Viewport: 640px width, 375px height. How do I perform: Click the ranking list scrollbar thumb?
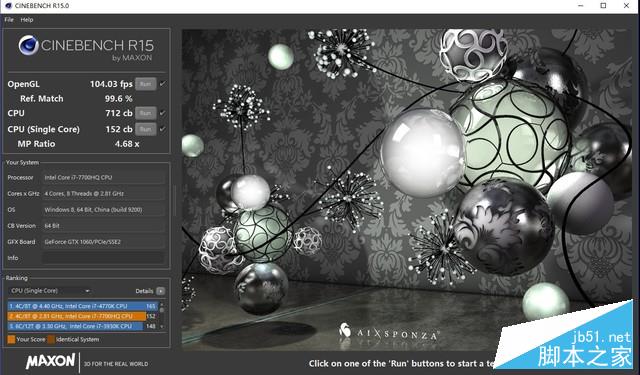tap(162, 310)
